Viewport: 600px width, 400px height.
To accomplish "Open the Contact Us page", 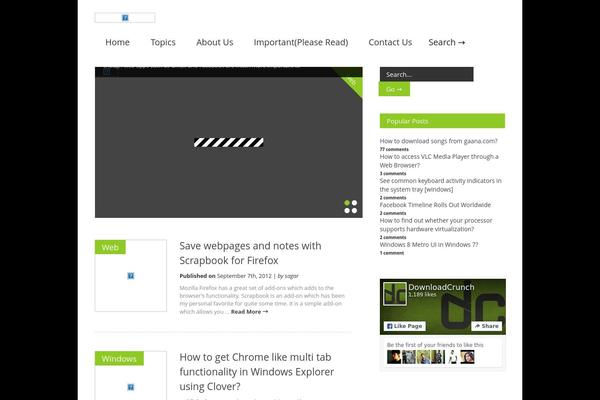I will pyautogui.click(x=390, y=42).
